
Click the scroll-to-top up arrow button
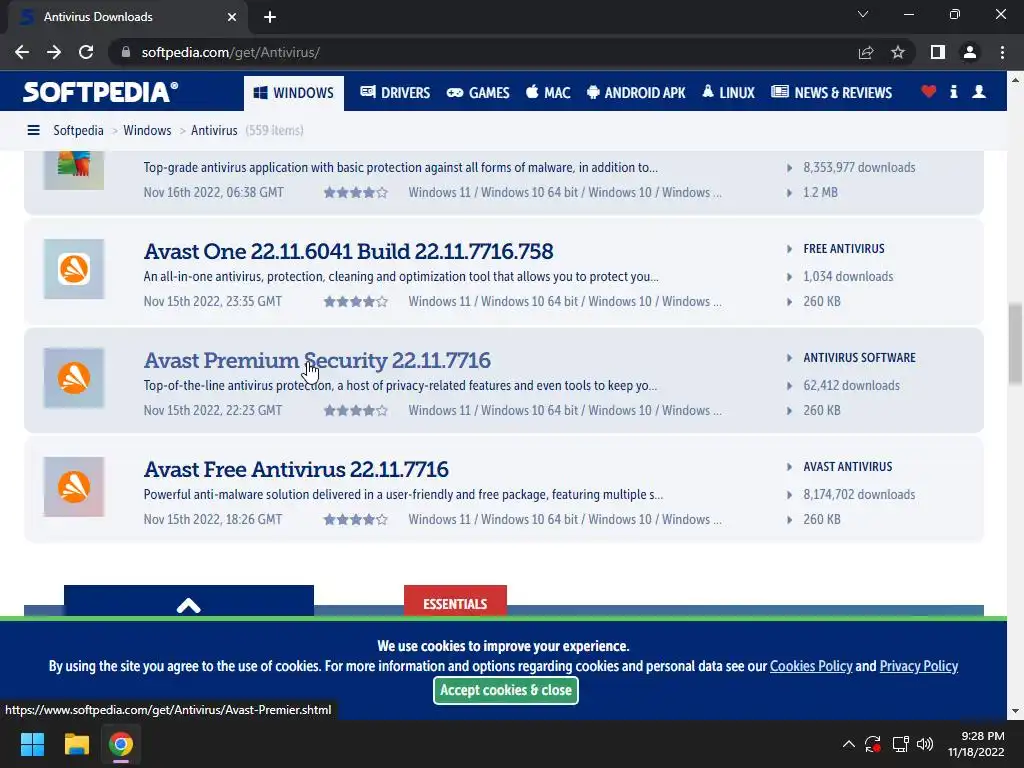189,601
